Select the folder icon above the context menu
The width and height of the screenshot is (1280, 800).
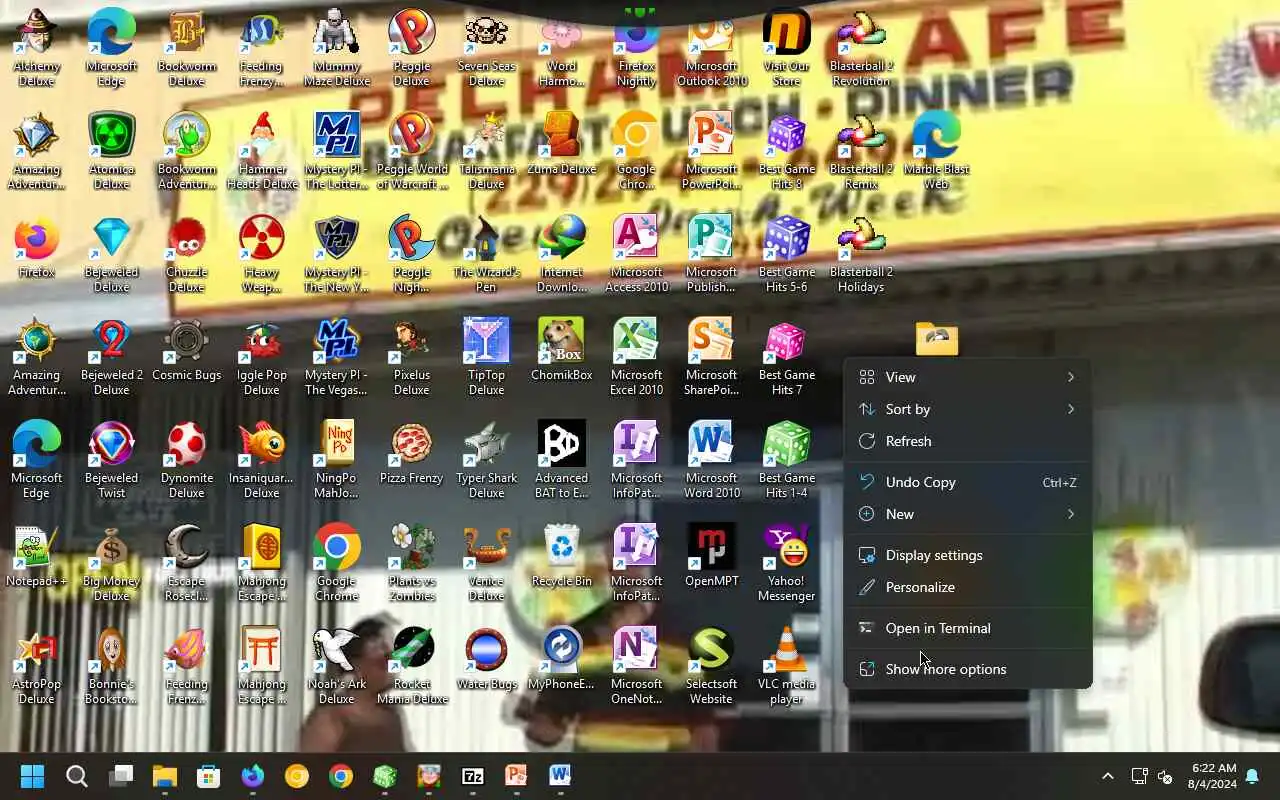point(936,339)
